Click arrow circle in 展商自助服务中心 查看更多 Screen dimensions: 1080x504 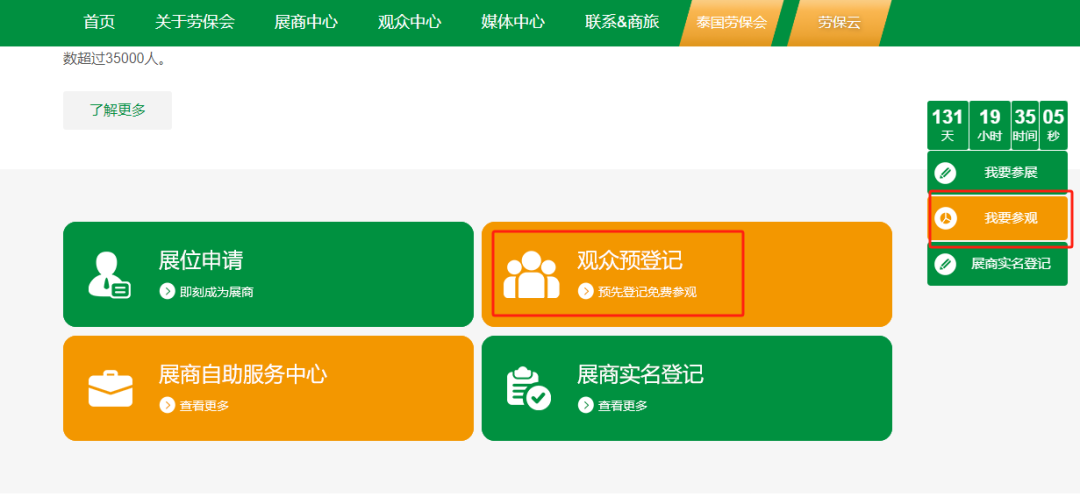167,405
